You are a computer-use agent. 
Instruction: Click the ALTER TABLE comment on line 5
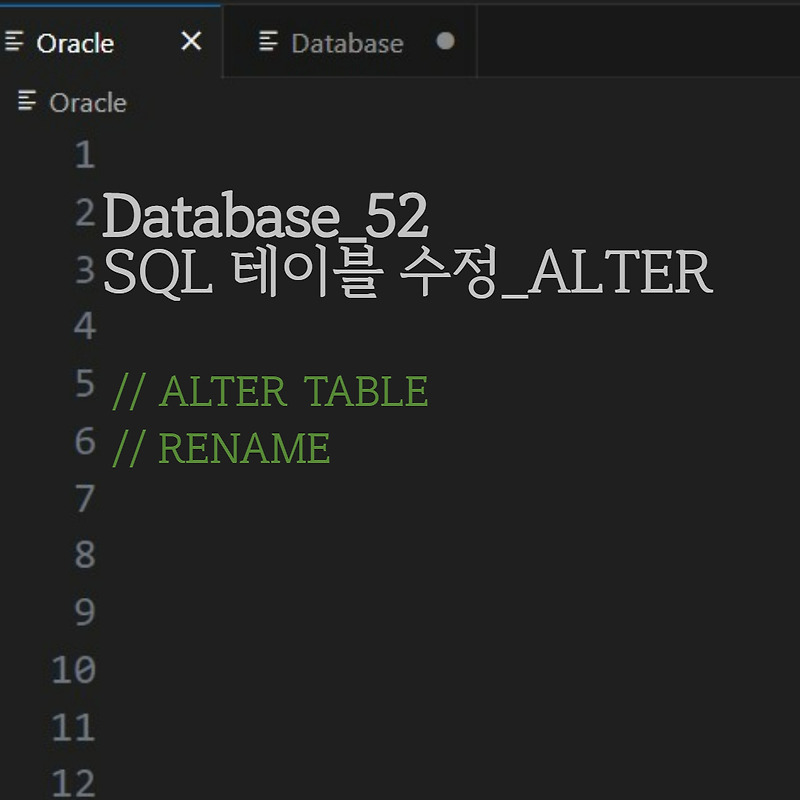pos(270,389)
